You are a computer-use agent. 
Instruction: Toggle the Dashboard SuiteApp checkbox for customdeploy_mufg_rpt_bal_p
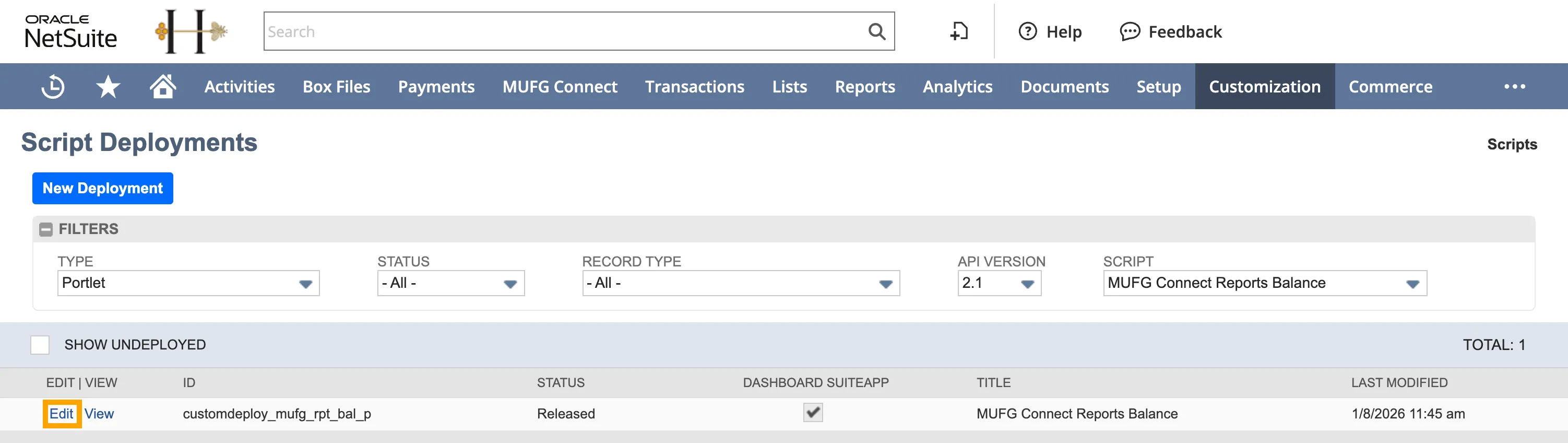pos(813,413)
